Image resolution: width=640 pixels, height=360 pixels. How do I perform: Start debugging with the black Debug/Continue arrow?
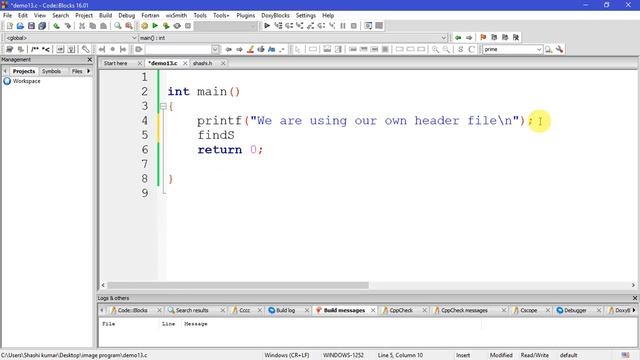[267, 26]
